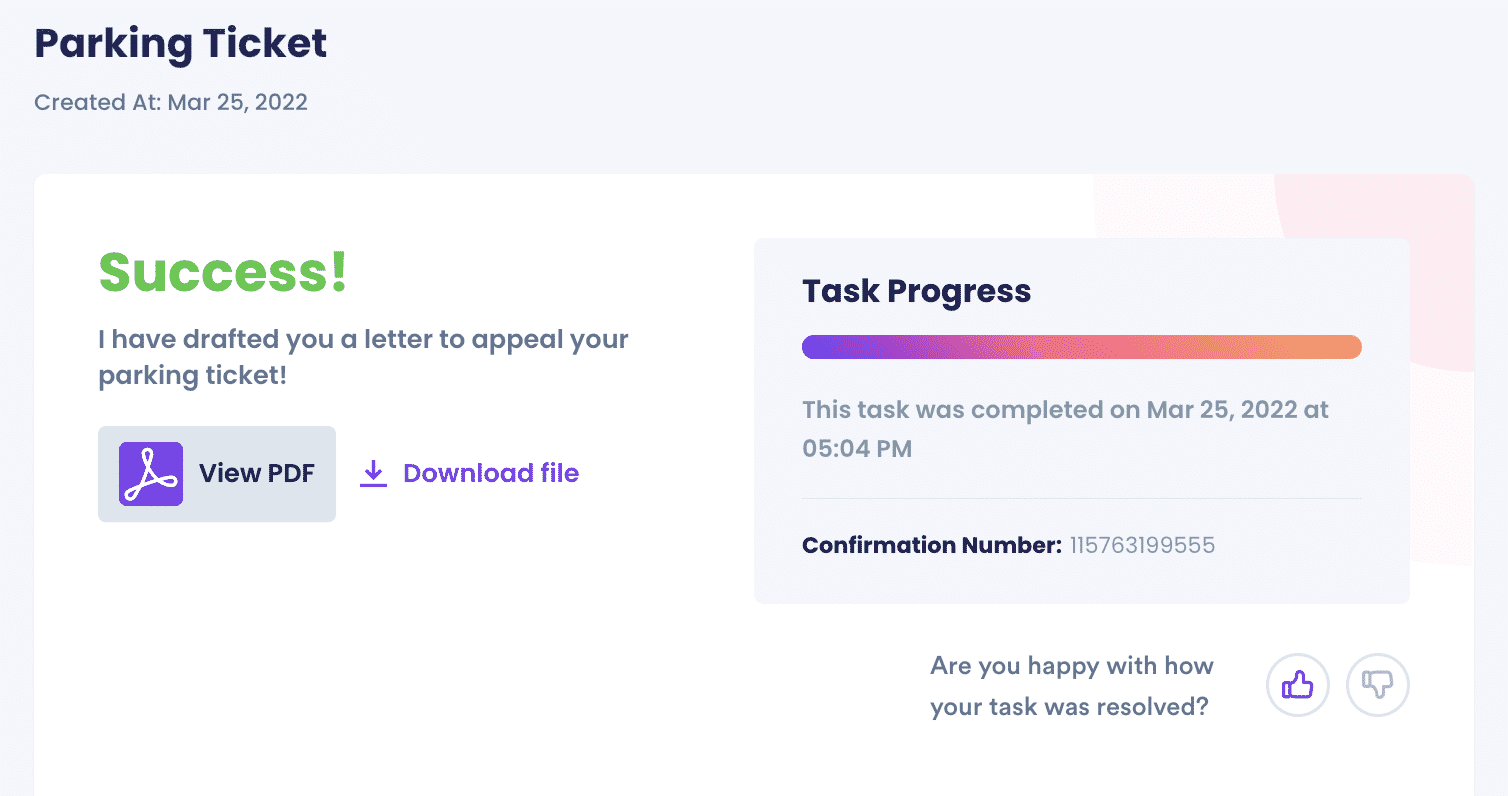Viewport: 1508px width, 796px height.
Task: Click the Created At date text
Action: (171, 102)
